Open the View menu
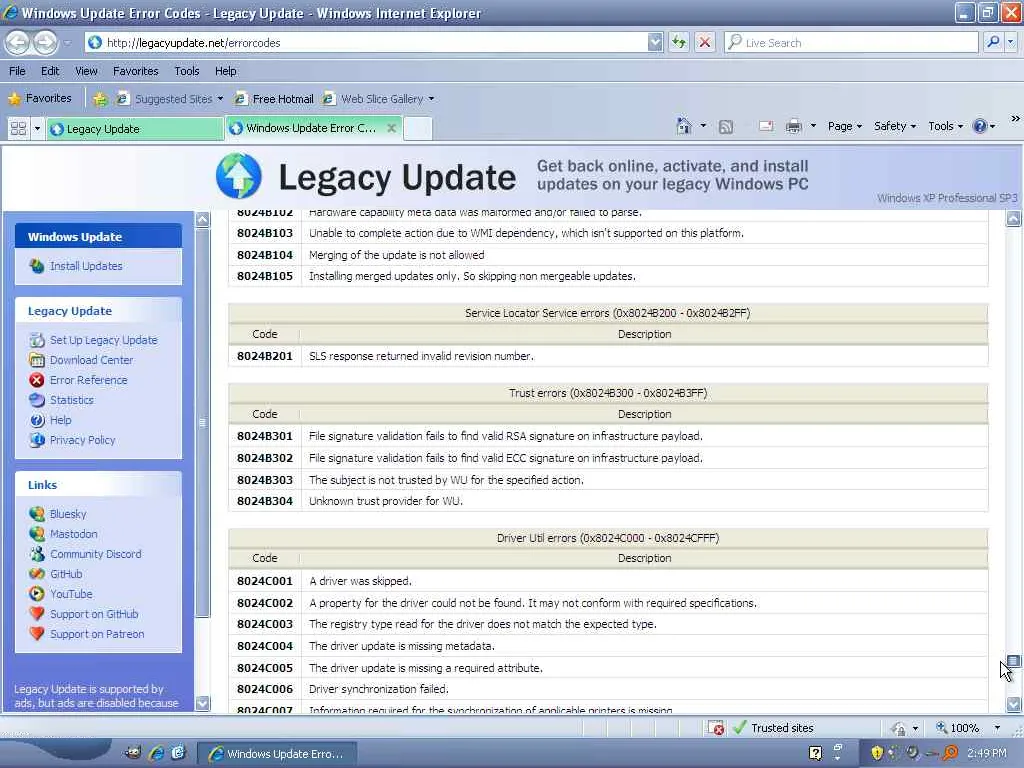This screenshot has width=1024, height=768. tap(86, 71)
